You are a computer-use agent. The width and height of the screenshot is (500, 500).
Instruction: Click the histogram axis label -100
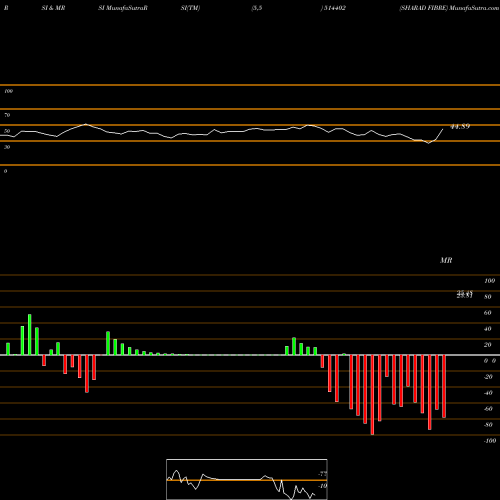tap(490, 441)
